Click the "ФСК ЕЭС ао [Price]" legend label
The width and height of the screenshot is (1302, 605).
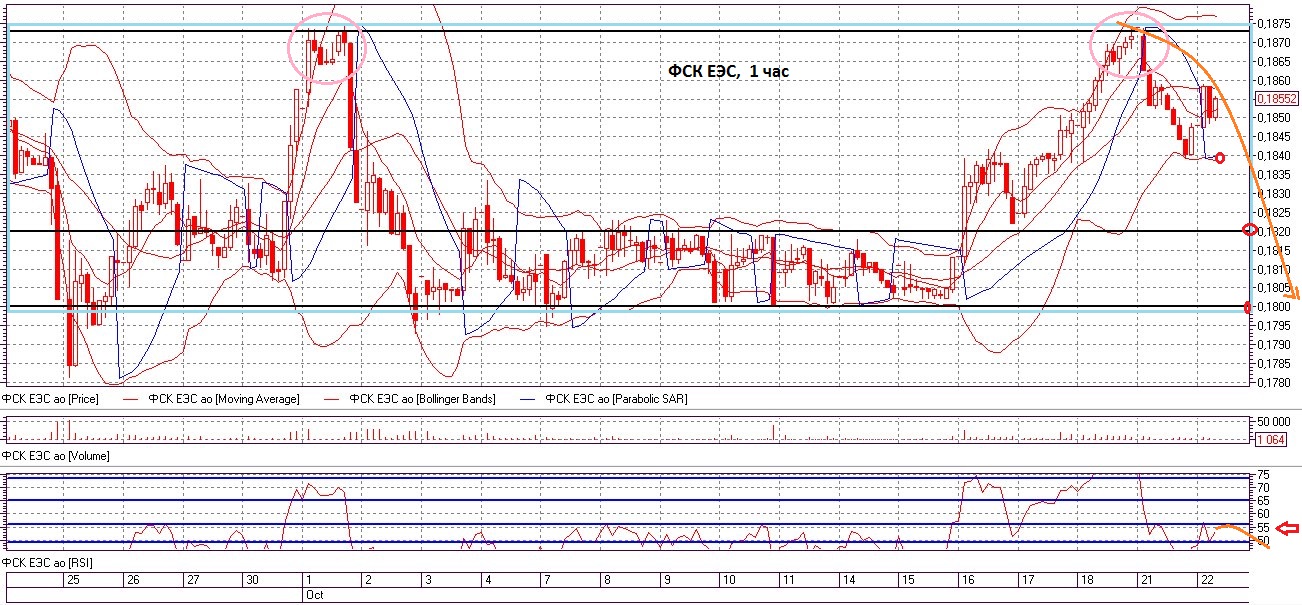click(x=51, y=398)
